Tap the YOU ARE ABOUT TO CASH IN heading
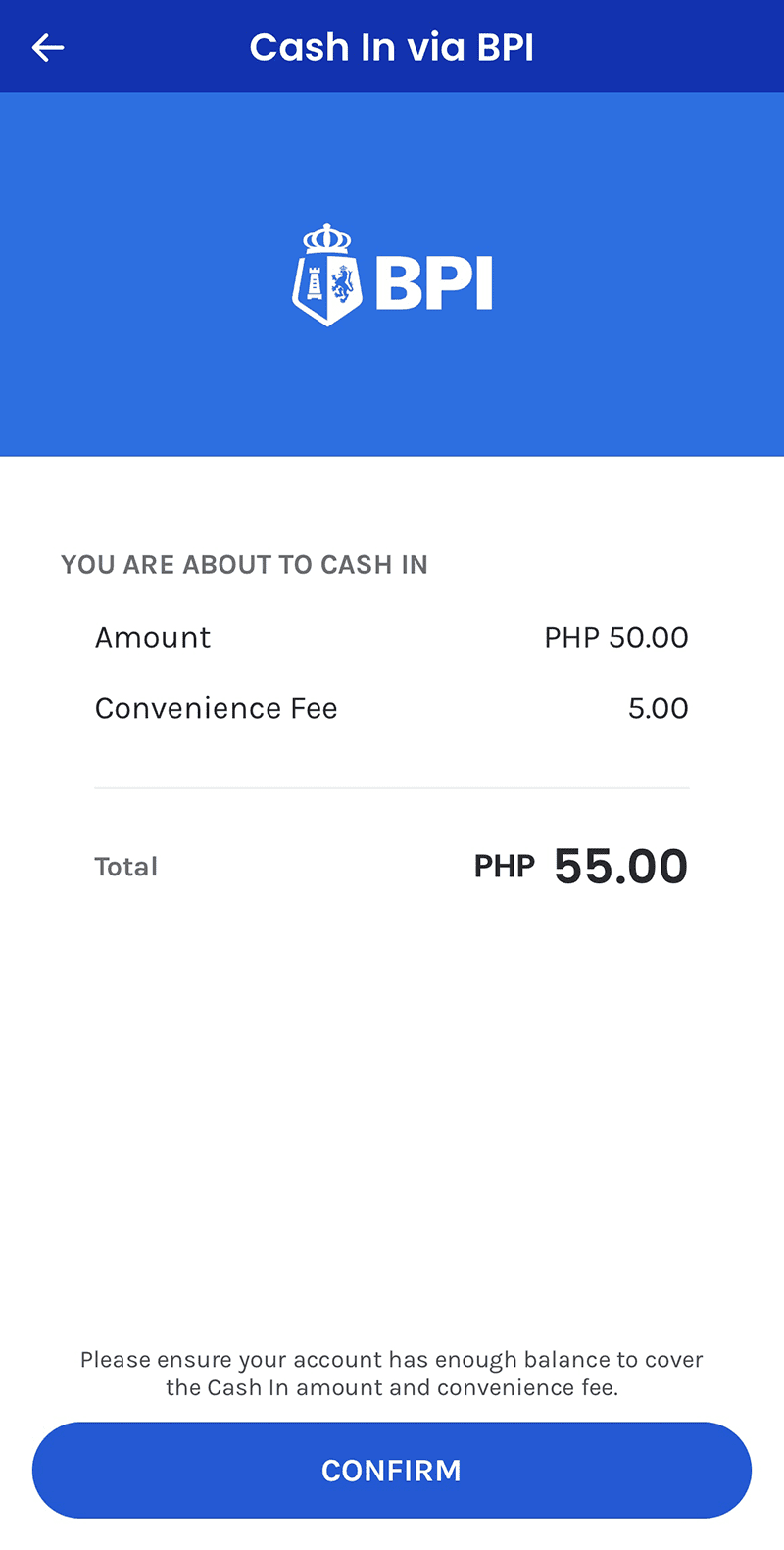Viewport: 784px width, 1550px height. [244, 565]
